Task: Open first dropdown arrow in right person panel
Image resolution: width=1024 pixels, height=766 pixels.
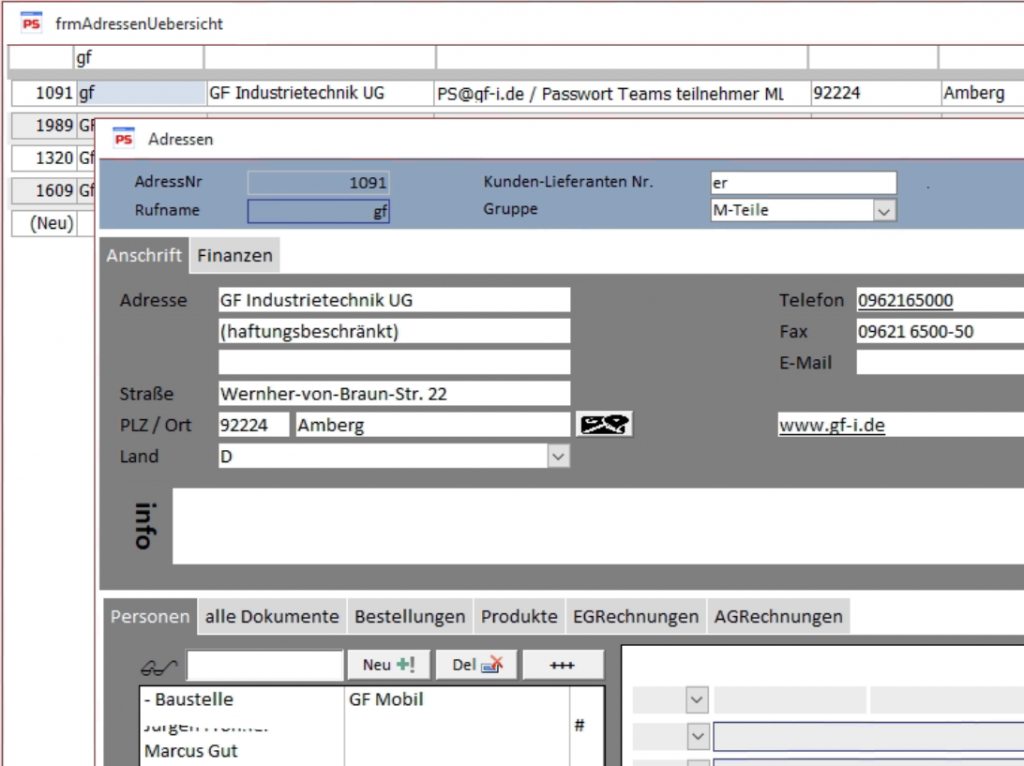Action: pos(697,700)
